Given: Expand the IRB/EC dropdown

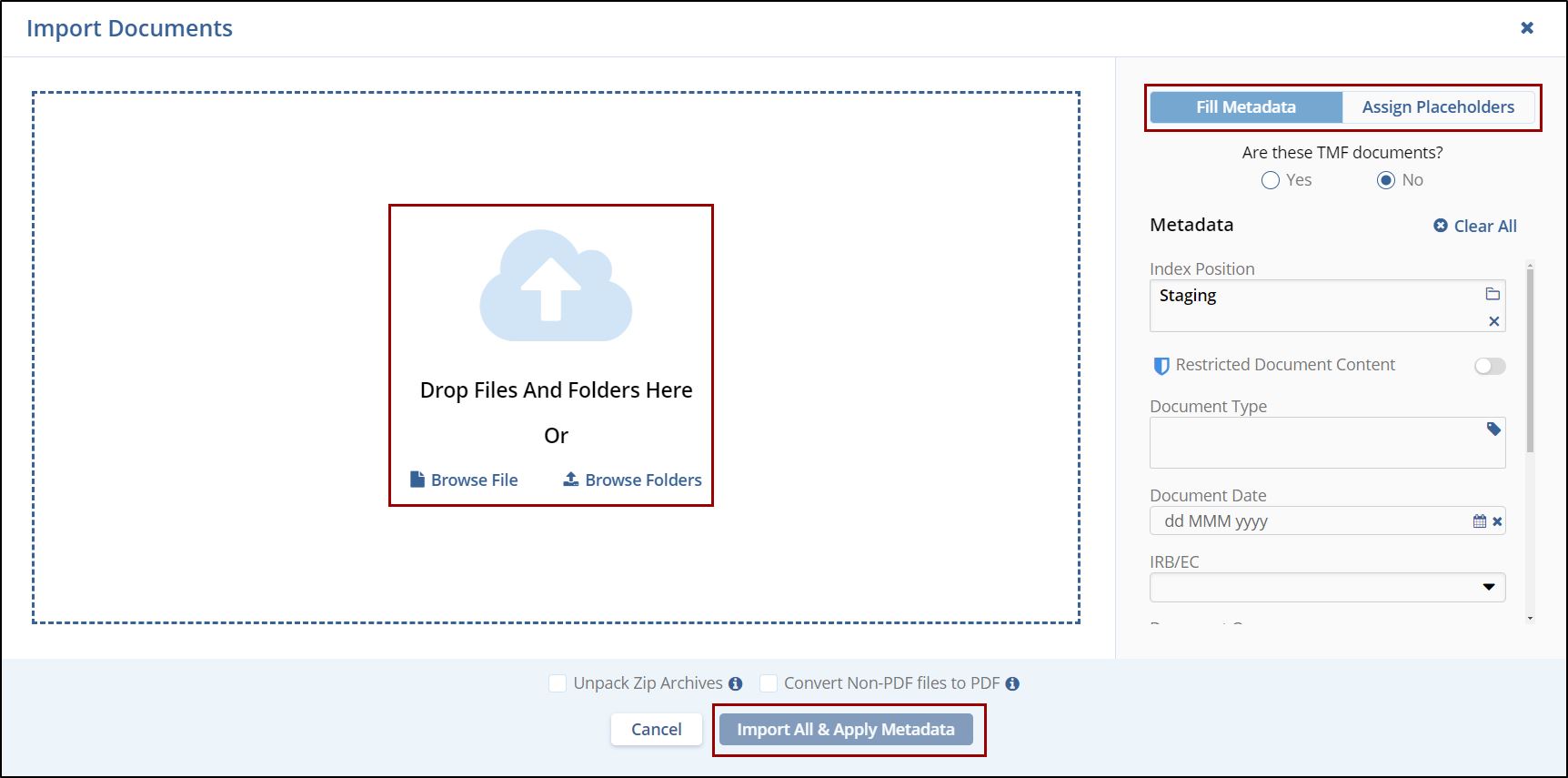Looking at the screenshot, I should coord(1489,587).
